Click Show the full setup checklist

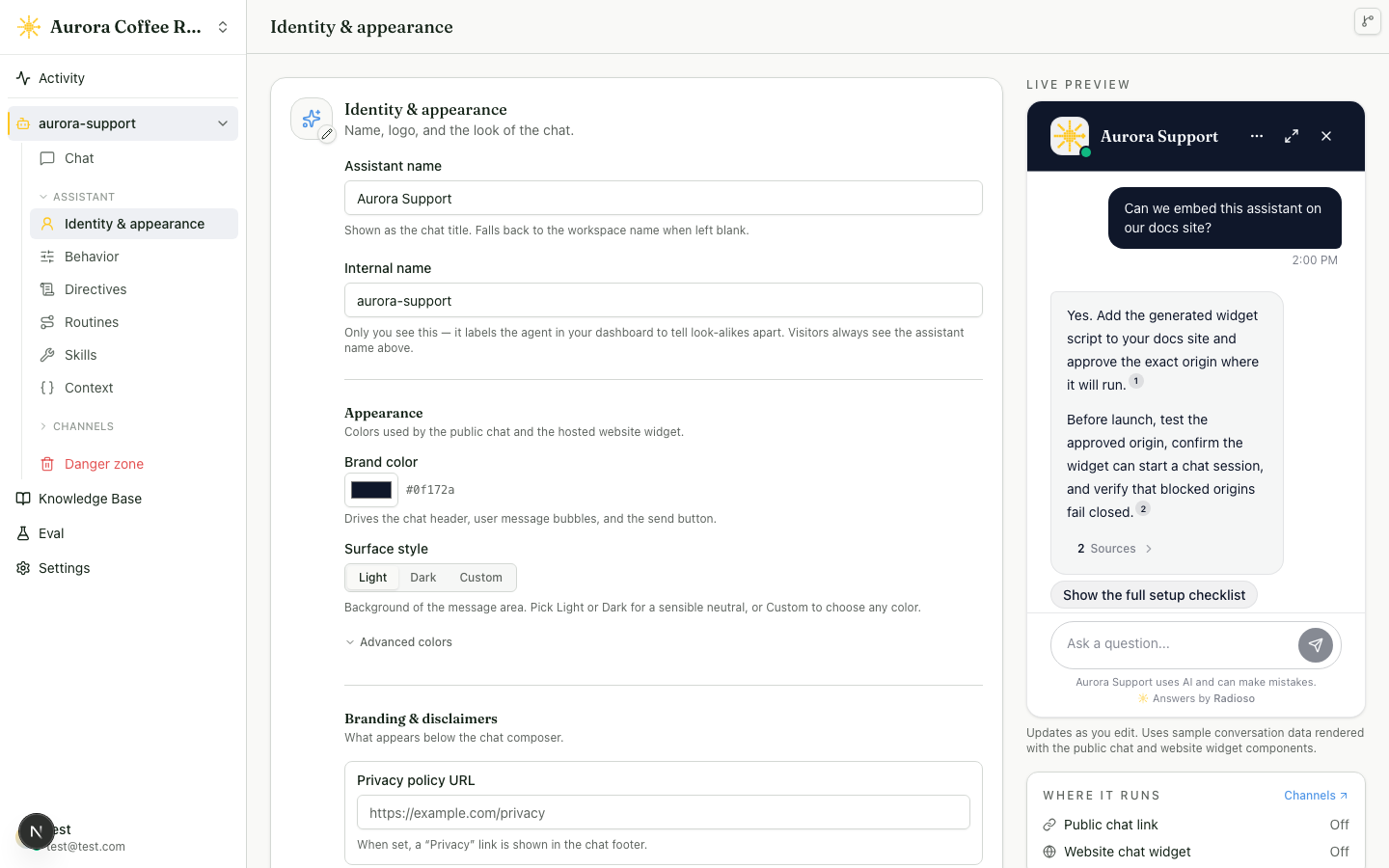[x=1154, y=595]
